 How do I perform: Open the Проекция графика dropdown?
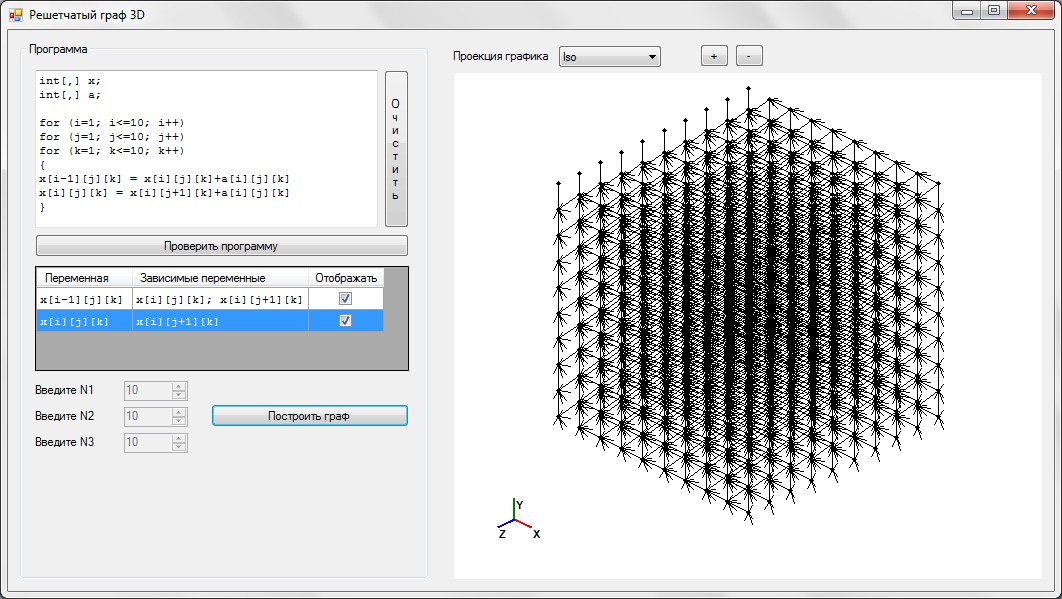coord(609,57)
